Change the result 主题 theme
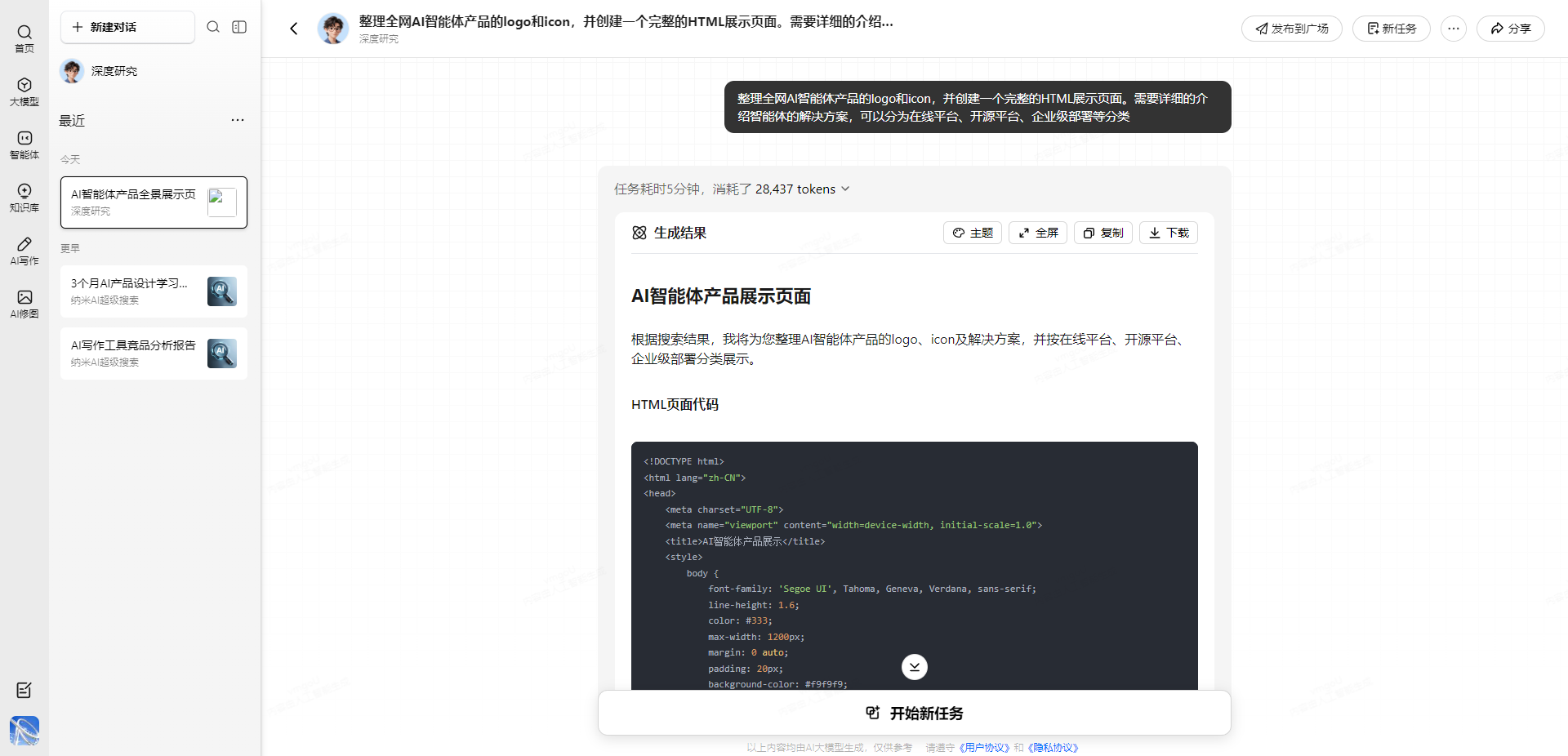Image resolution: width=1568 pixels, height=756 pixels. [x=972, y=233]
